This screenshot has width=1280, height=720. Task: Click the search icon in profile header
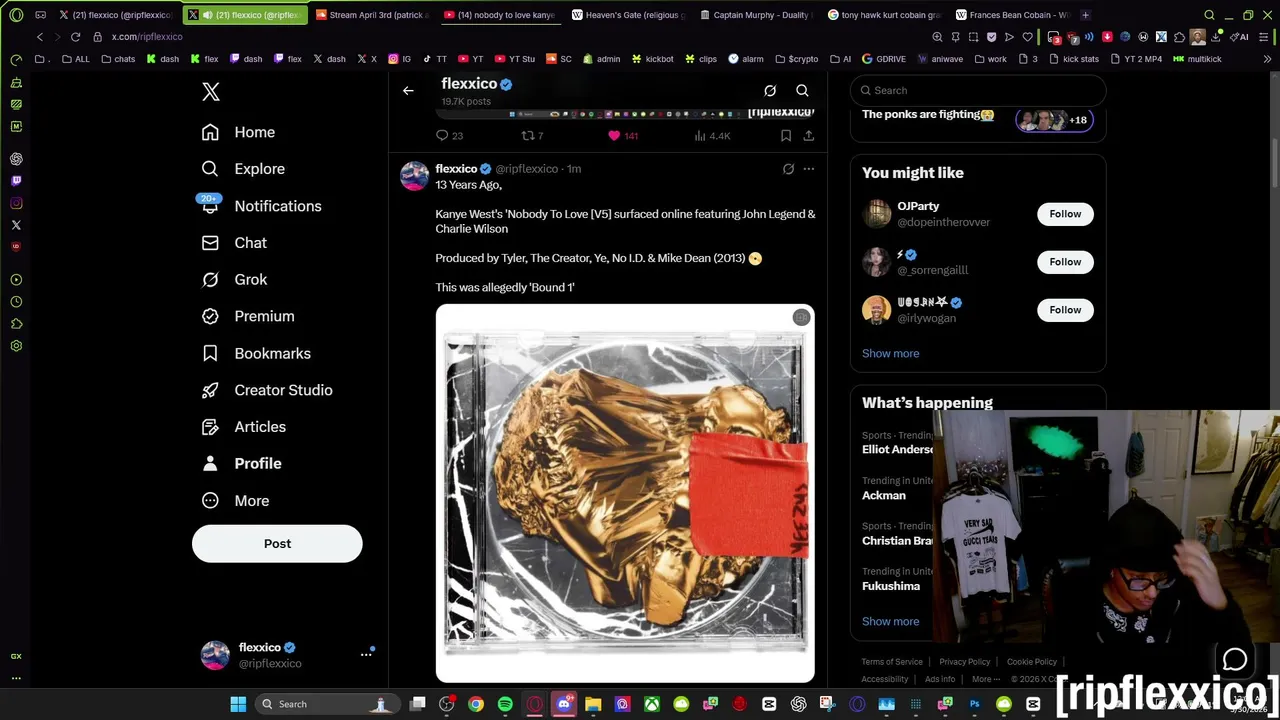802,91
